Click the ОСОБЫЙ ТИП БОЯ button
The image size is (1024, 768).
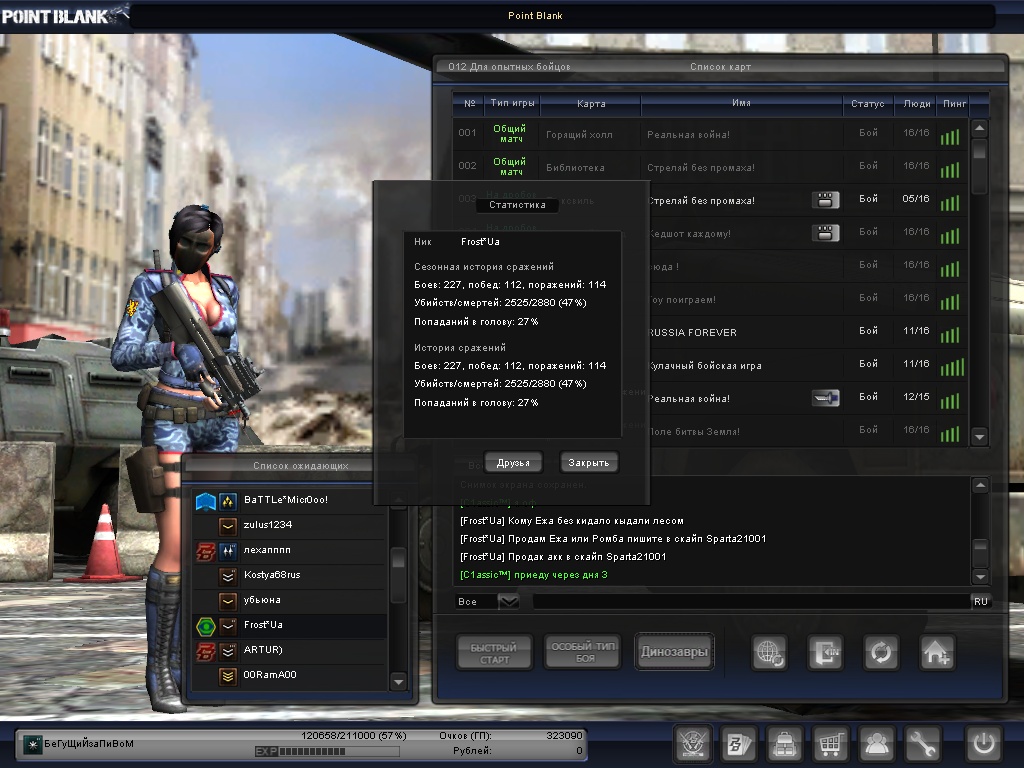[583, 652]
